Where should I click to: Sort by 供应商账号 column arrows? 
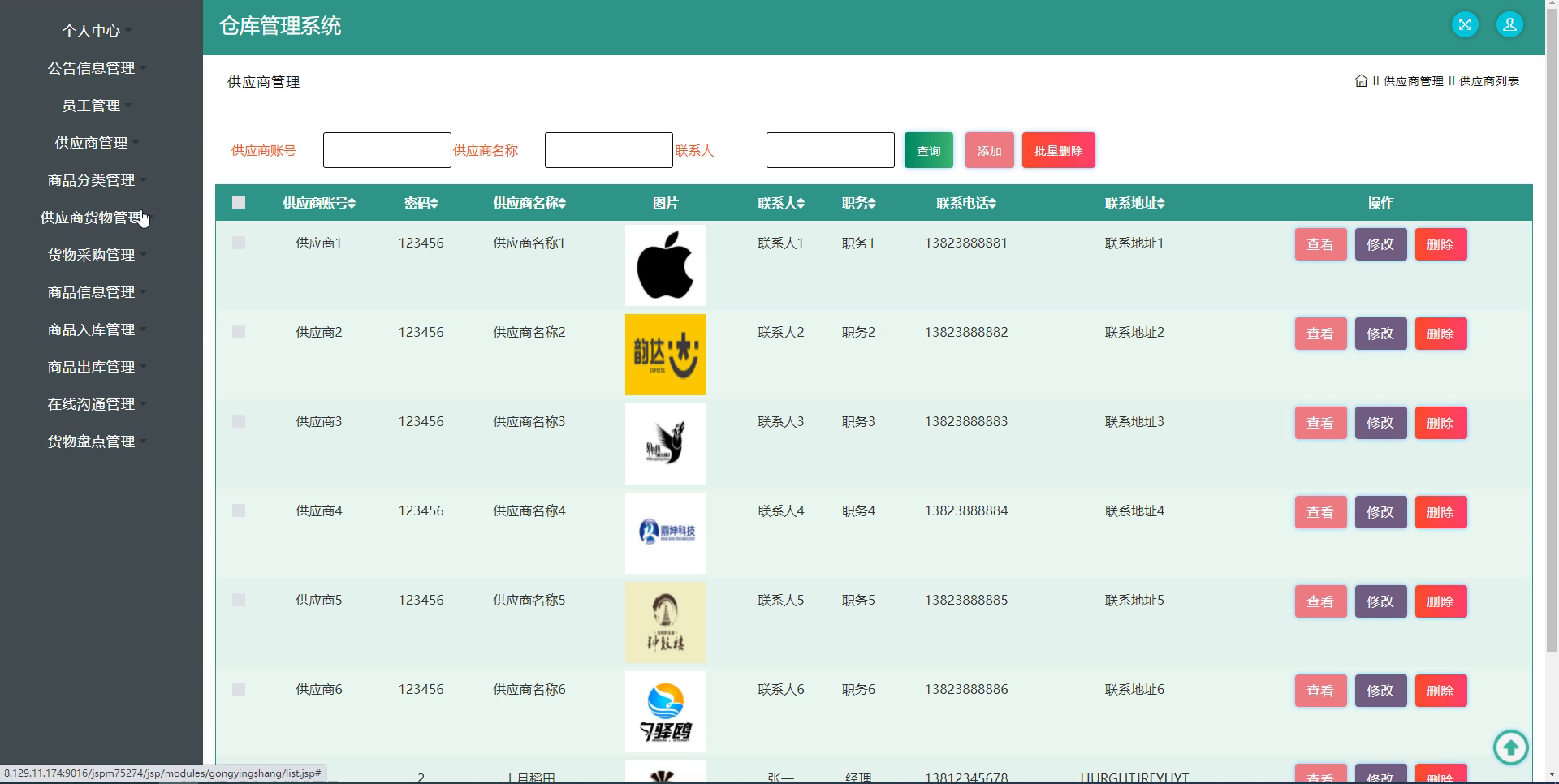click(x=352, y=204)
